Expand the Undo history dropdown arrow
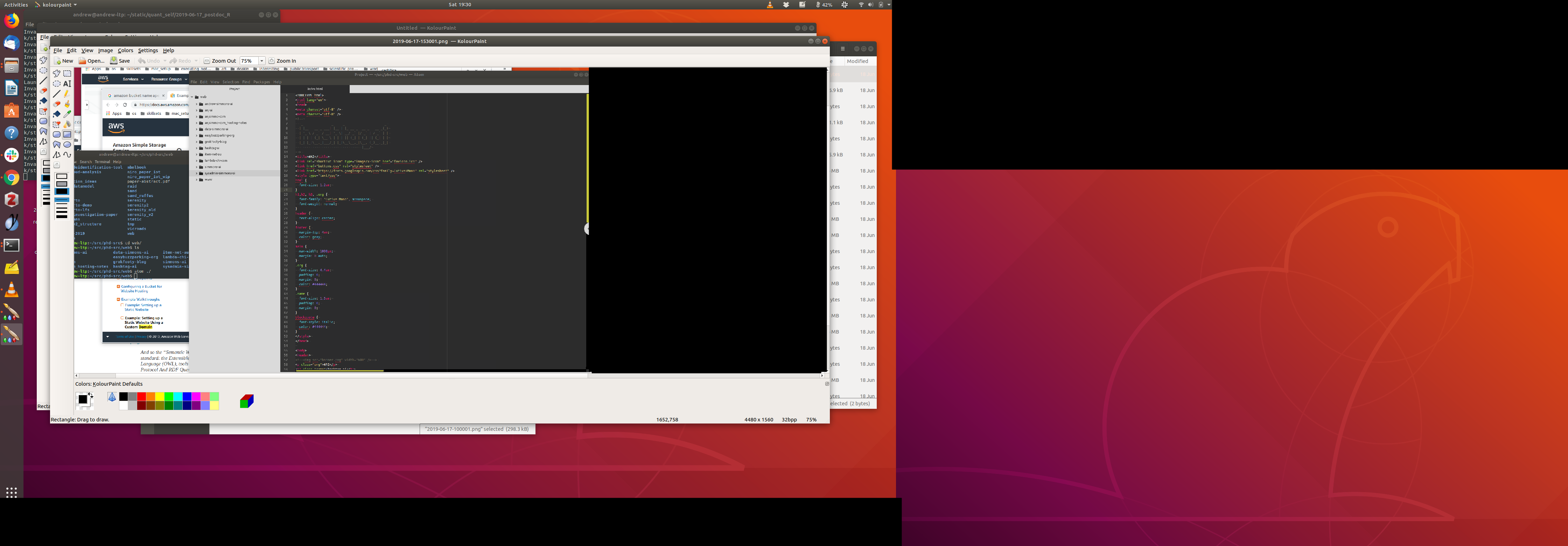1568x546 pixels. [x=165, y=61]
